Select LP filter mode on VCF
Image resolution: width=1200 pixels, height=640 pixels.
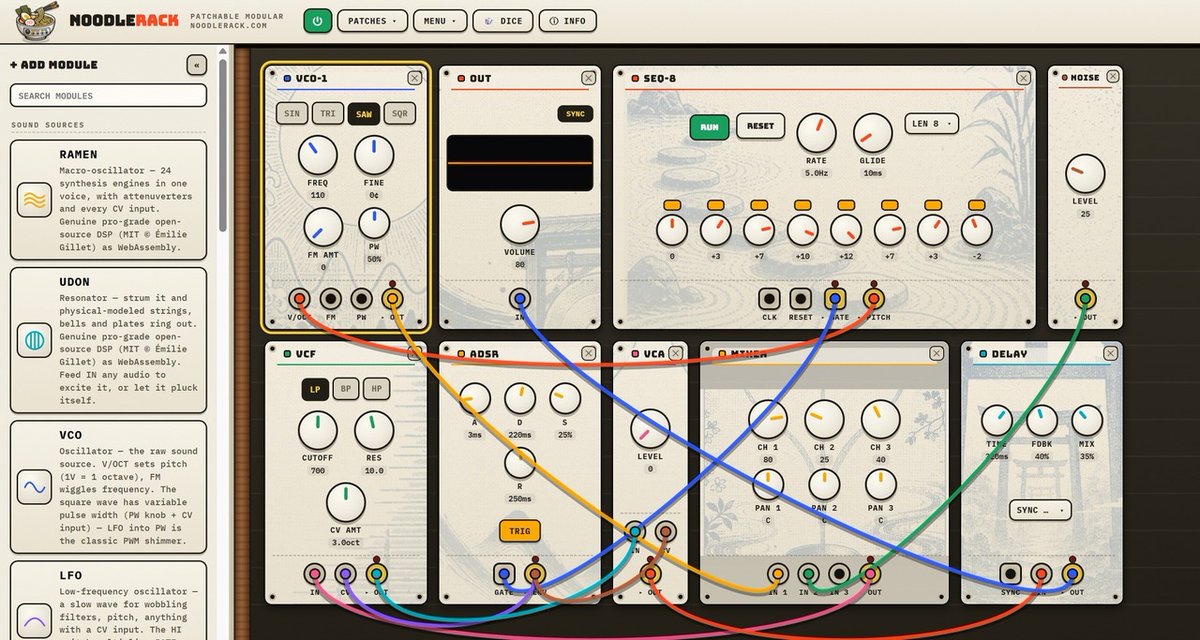(315, 389)
